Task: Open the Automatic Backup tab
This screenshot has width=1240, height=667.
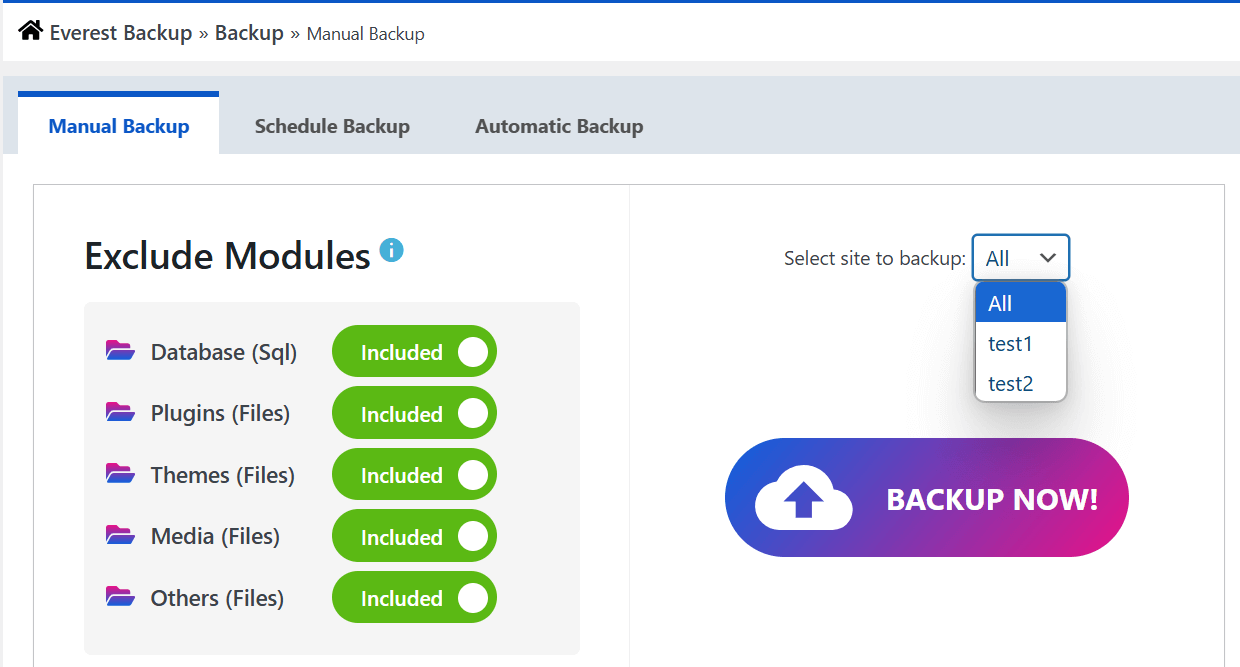Action: pyautogui.click(x=559, y=126)
